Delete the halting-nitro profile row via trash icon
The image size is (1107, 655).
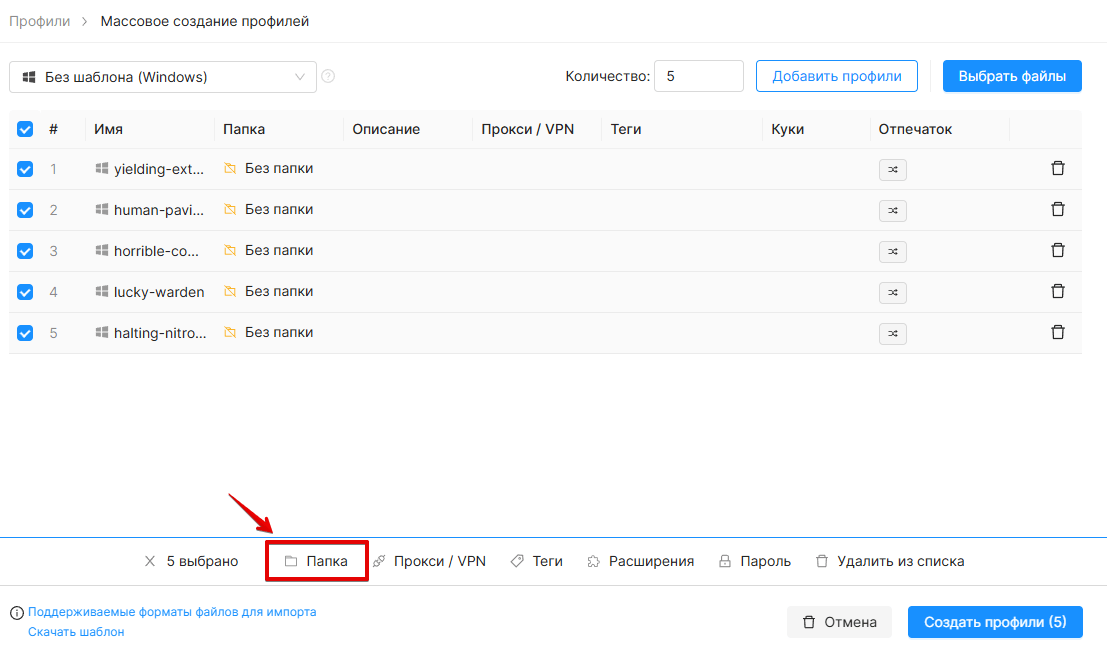(x=1058, y=332)
